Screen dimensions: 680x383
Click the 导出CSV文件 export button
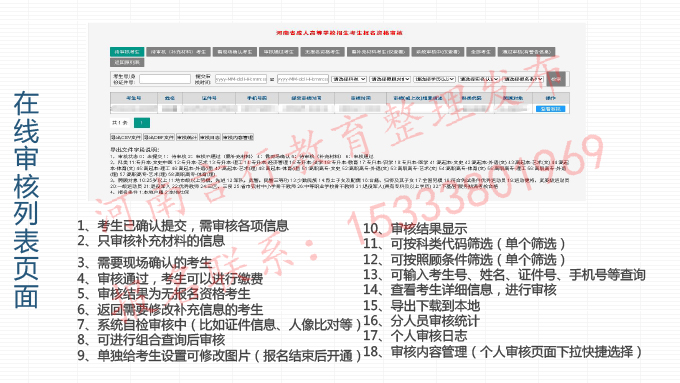[x=126, y=137]
